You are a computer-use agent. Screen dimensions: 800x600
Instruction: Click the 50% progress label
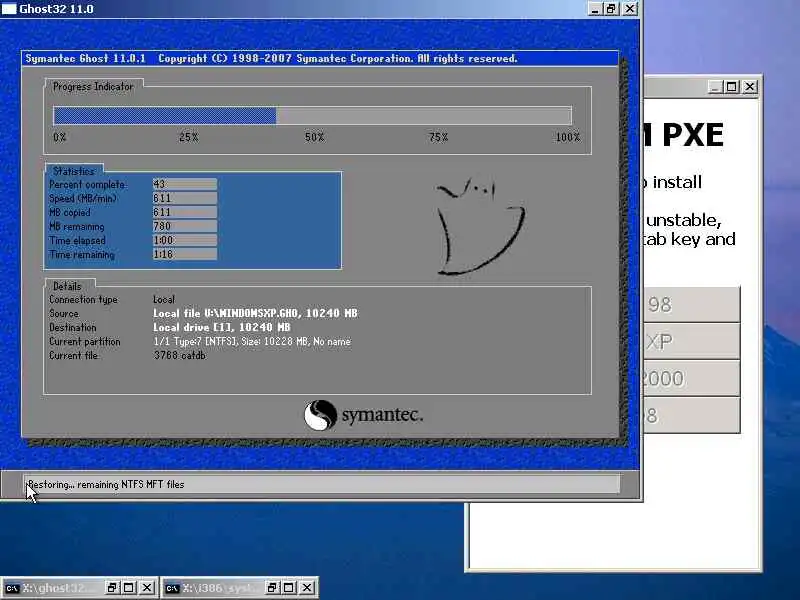314,137
